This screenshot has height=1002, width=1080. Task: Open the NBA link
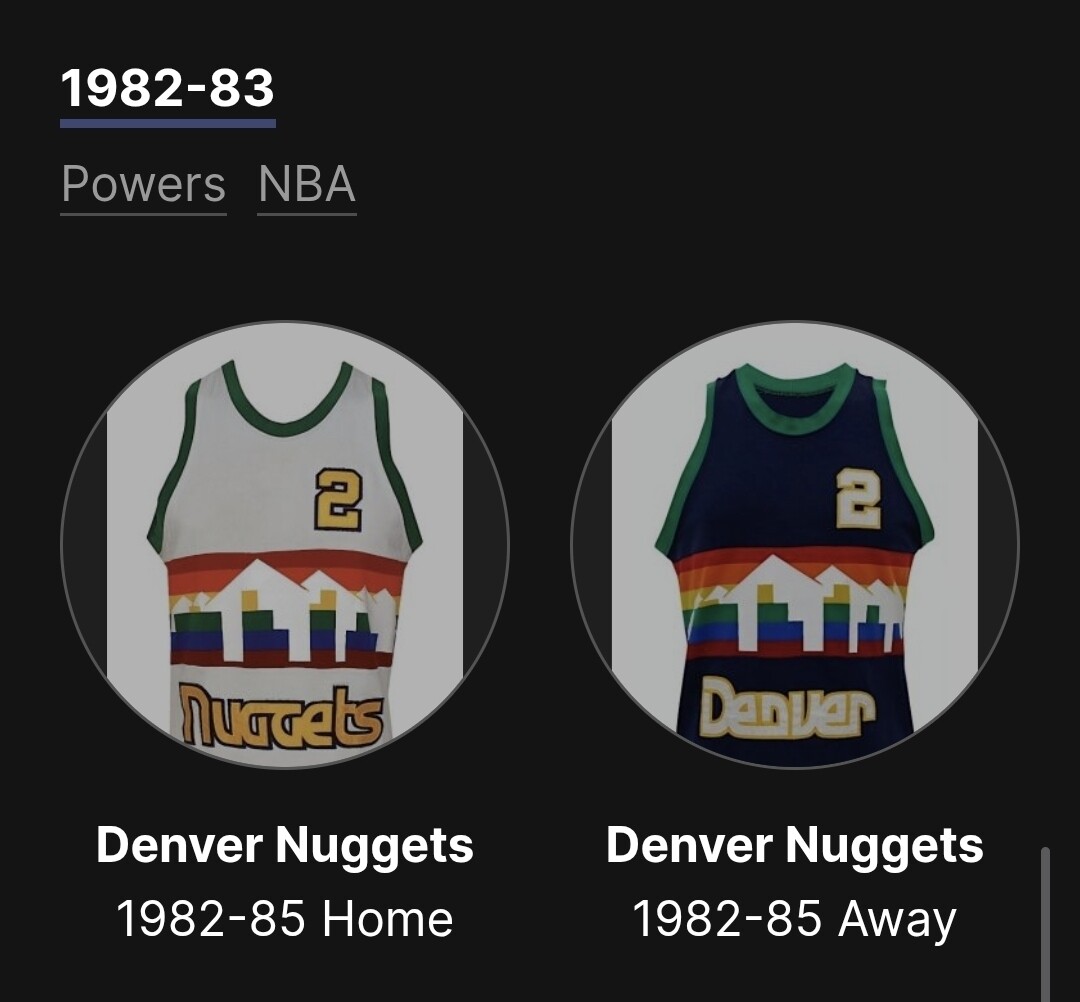[x=307, y=184]
